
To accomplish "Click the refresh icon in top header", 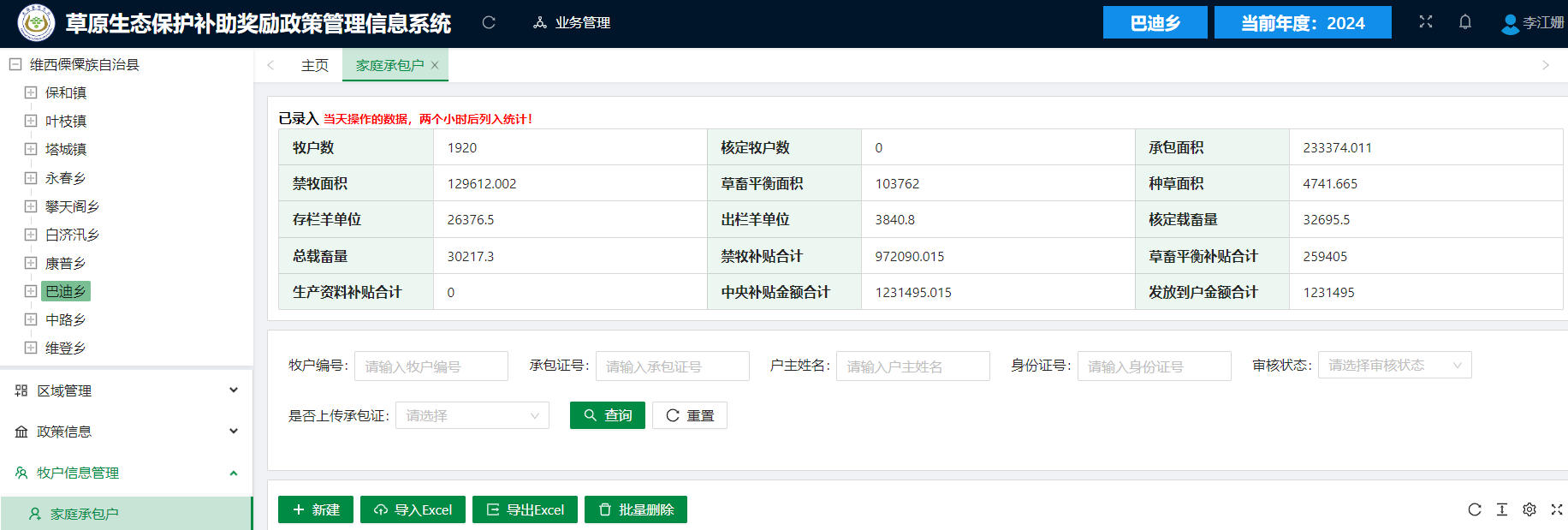I will coord(489,22).
